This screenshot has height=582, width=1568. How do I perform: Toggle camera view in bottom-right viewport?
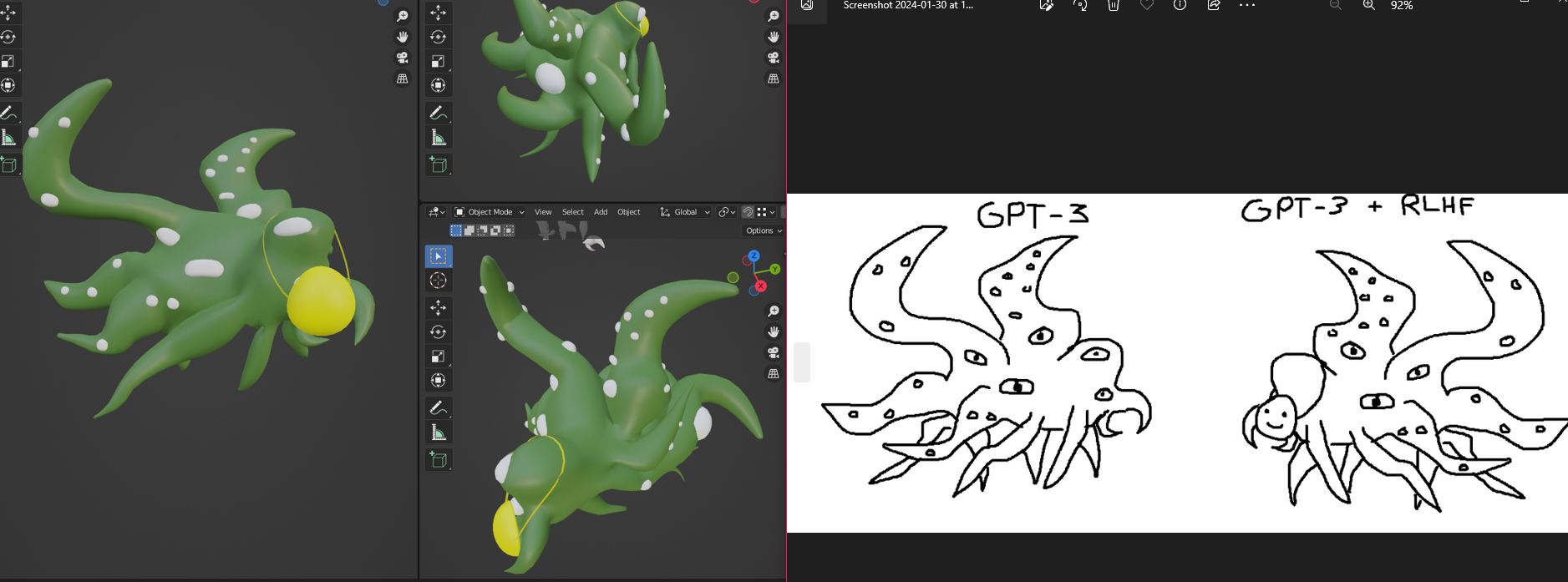774,352
